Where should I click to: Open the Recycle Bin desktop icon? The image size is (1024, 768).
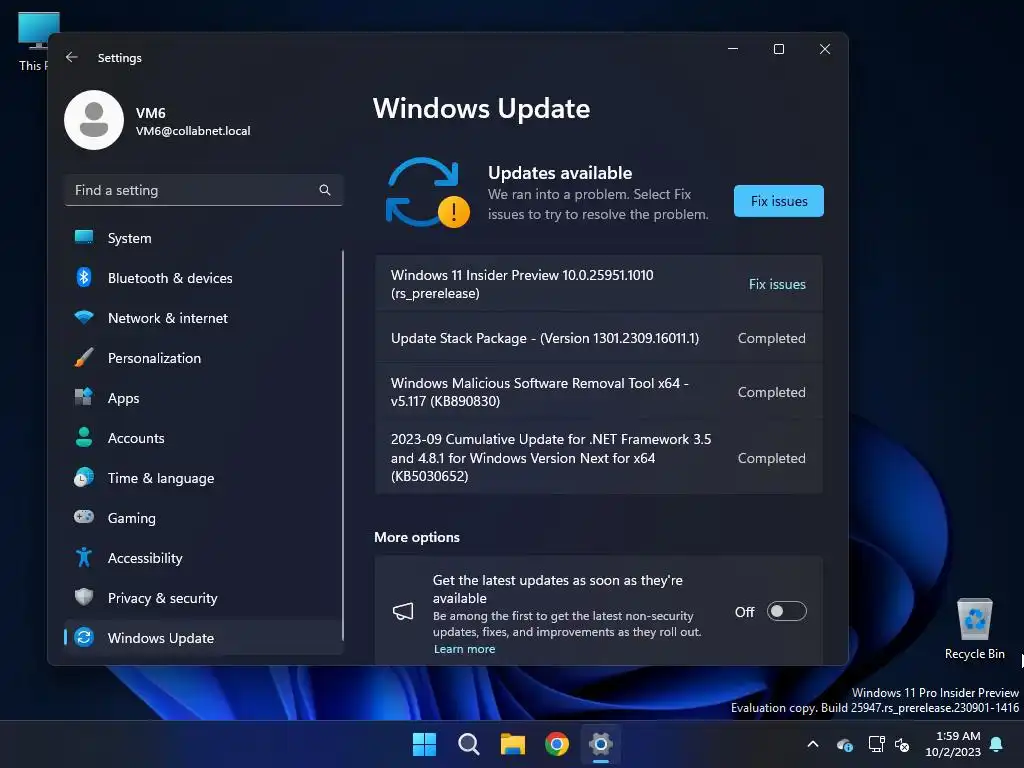tap(975, 629)
